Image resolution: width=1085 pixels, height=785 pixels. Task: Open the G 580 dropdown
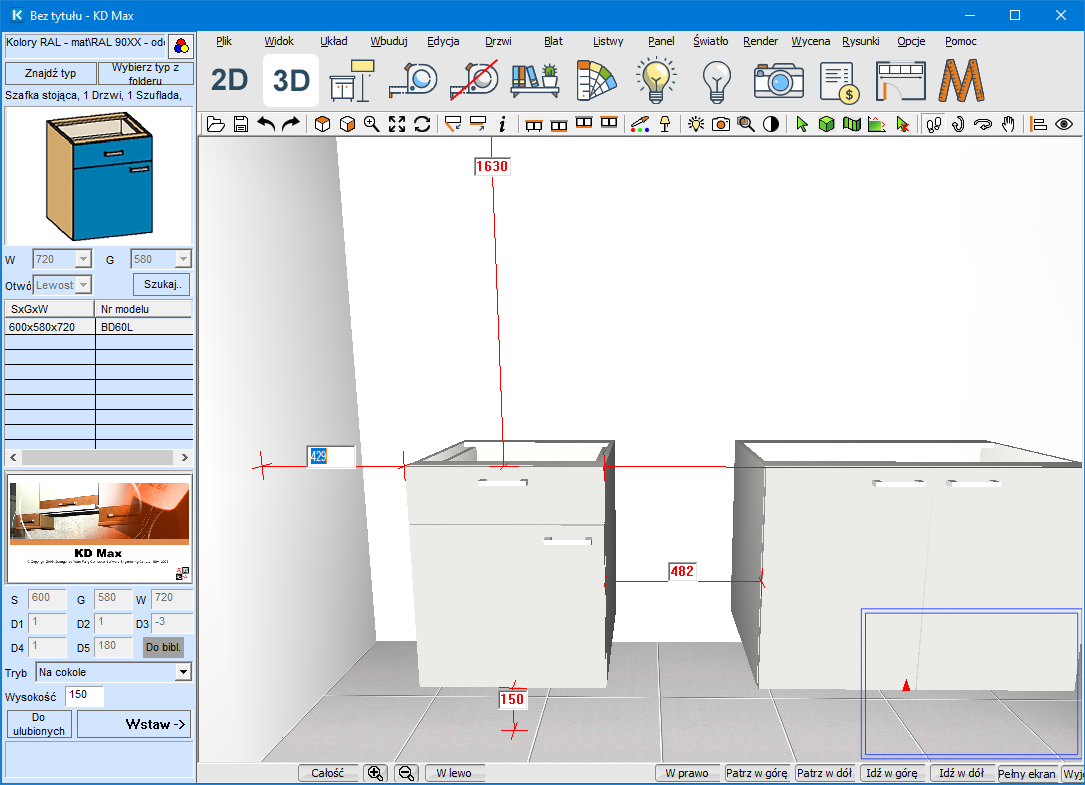click(x=182, y=259)
